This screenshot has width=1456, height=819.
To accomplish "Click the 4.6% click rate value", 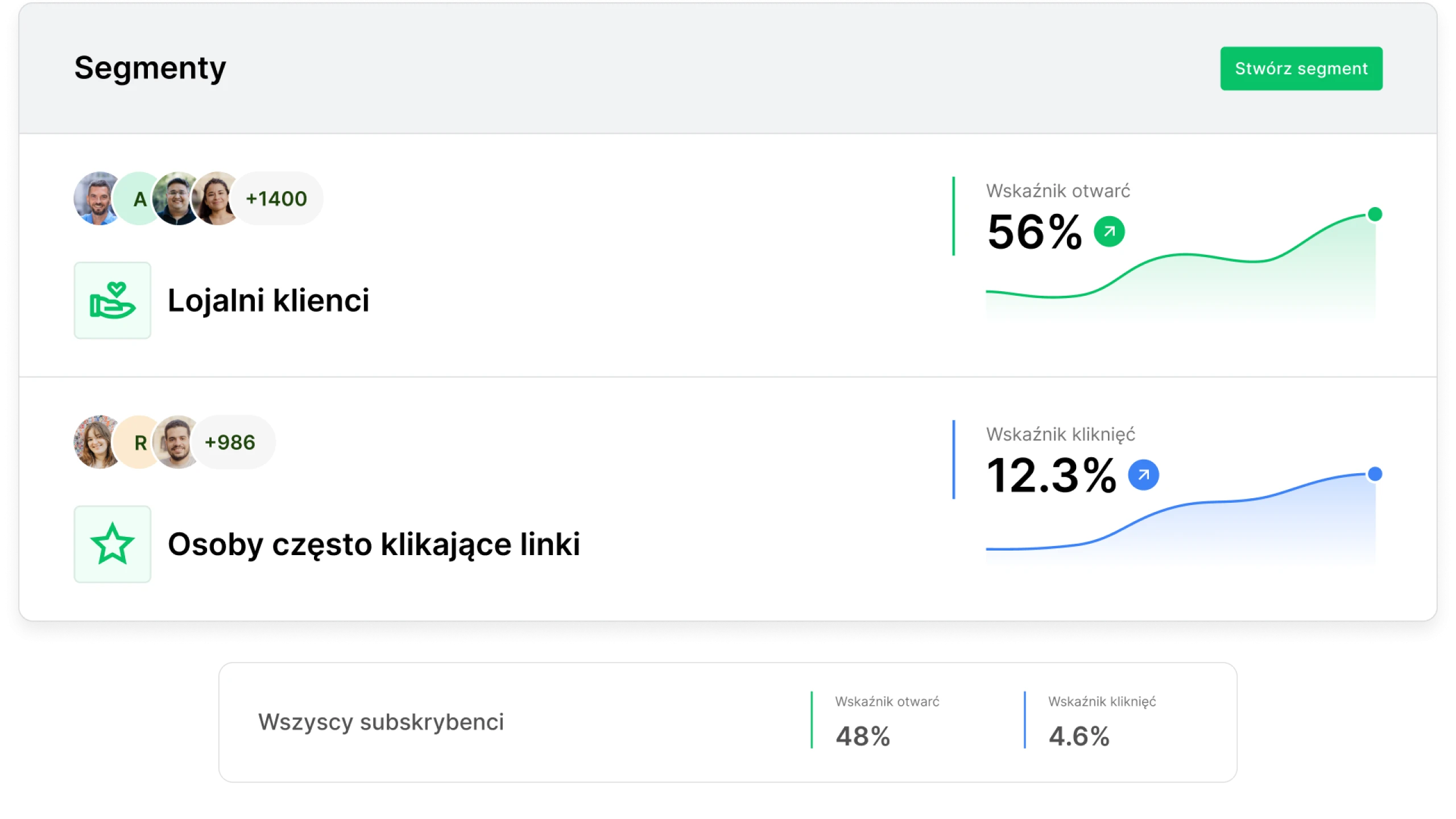I will click(1079, 737).
